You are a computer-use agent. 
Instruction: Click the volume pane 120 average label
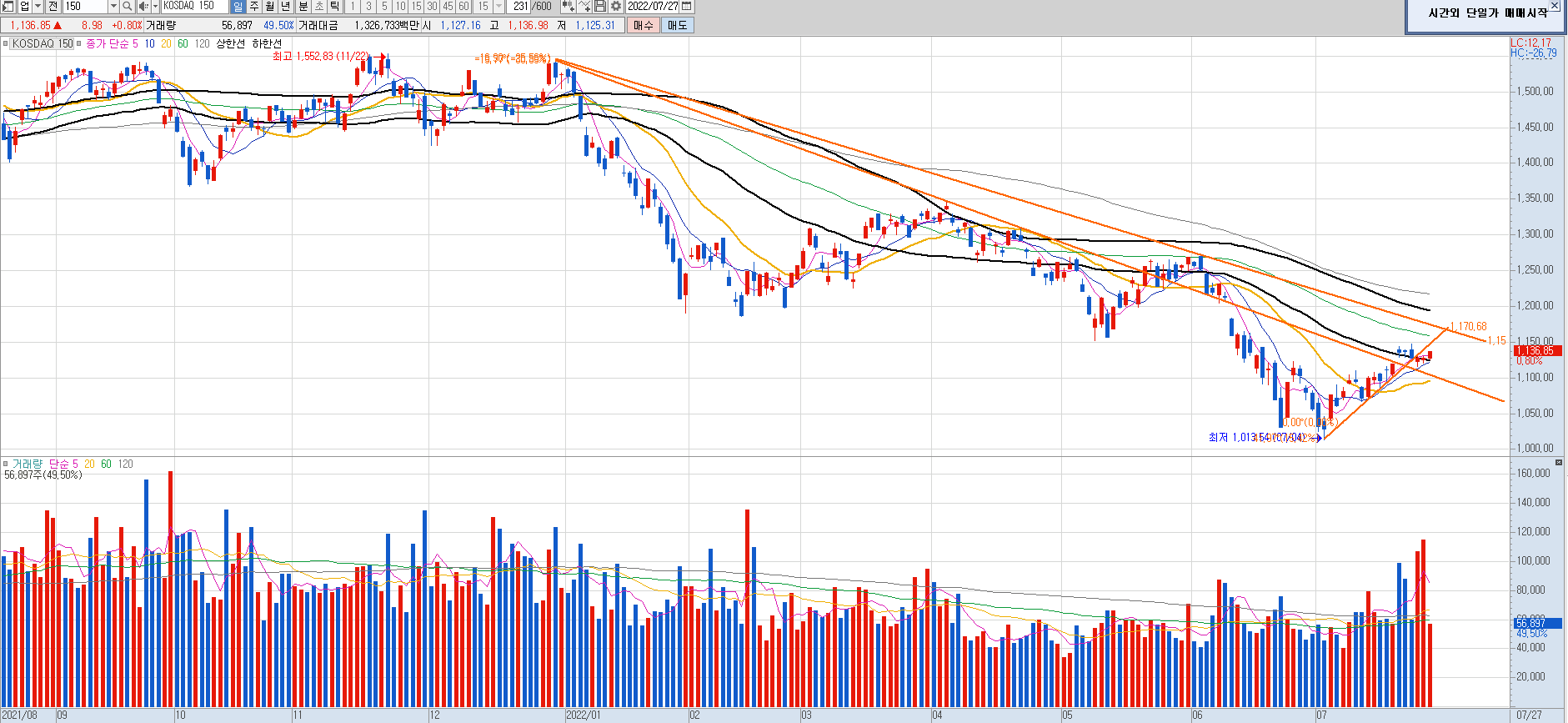click(125, 464)
